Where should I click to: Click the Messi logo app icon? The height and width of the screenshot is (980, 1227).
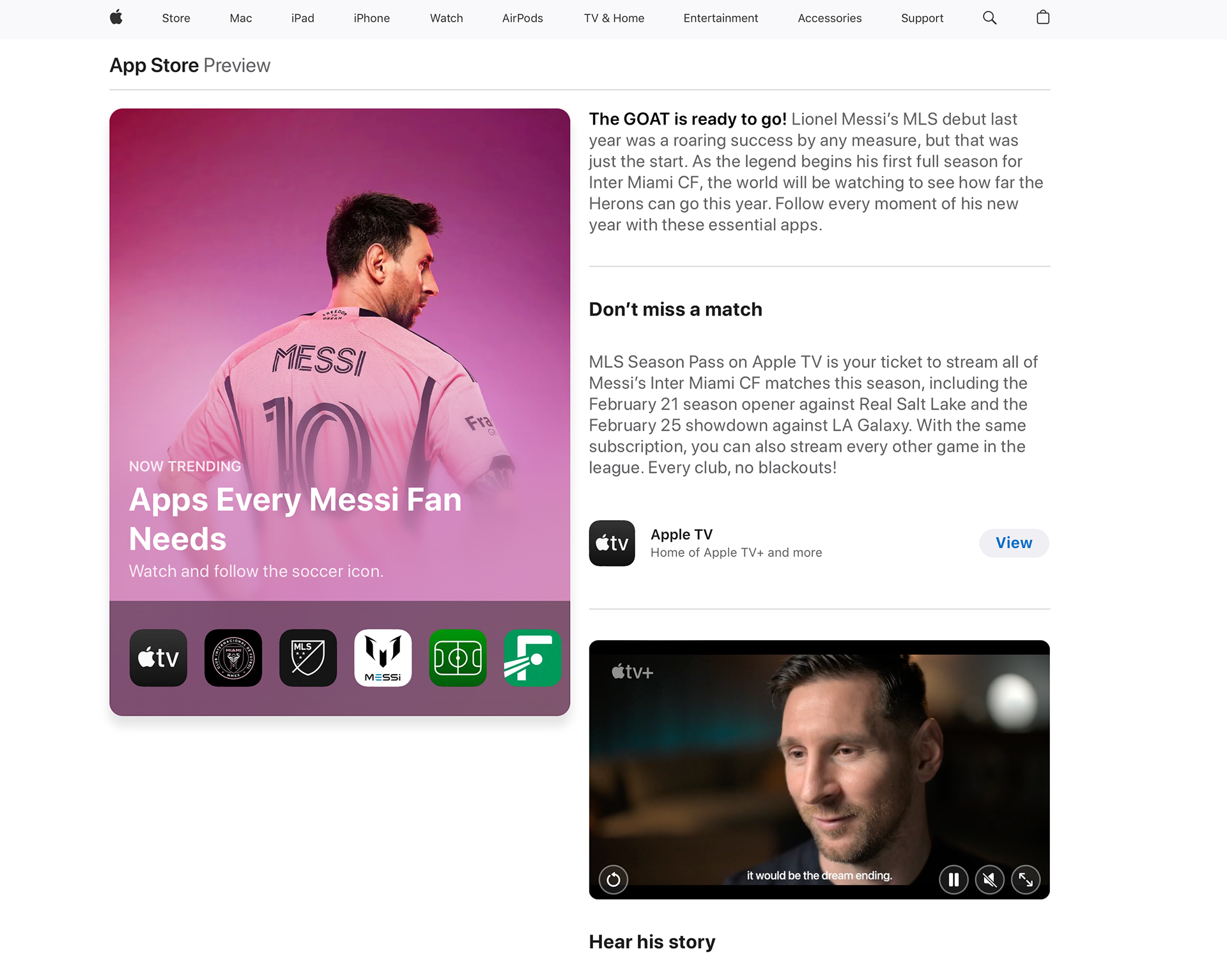click(x=383, y=658)
